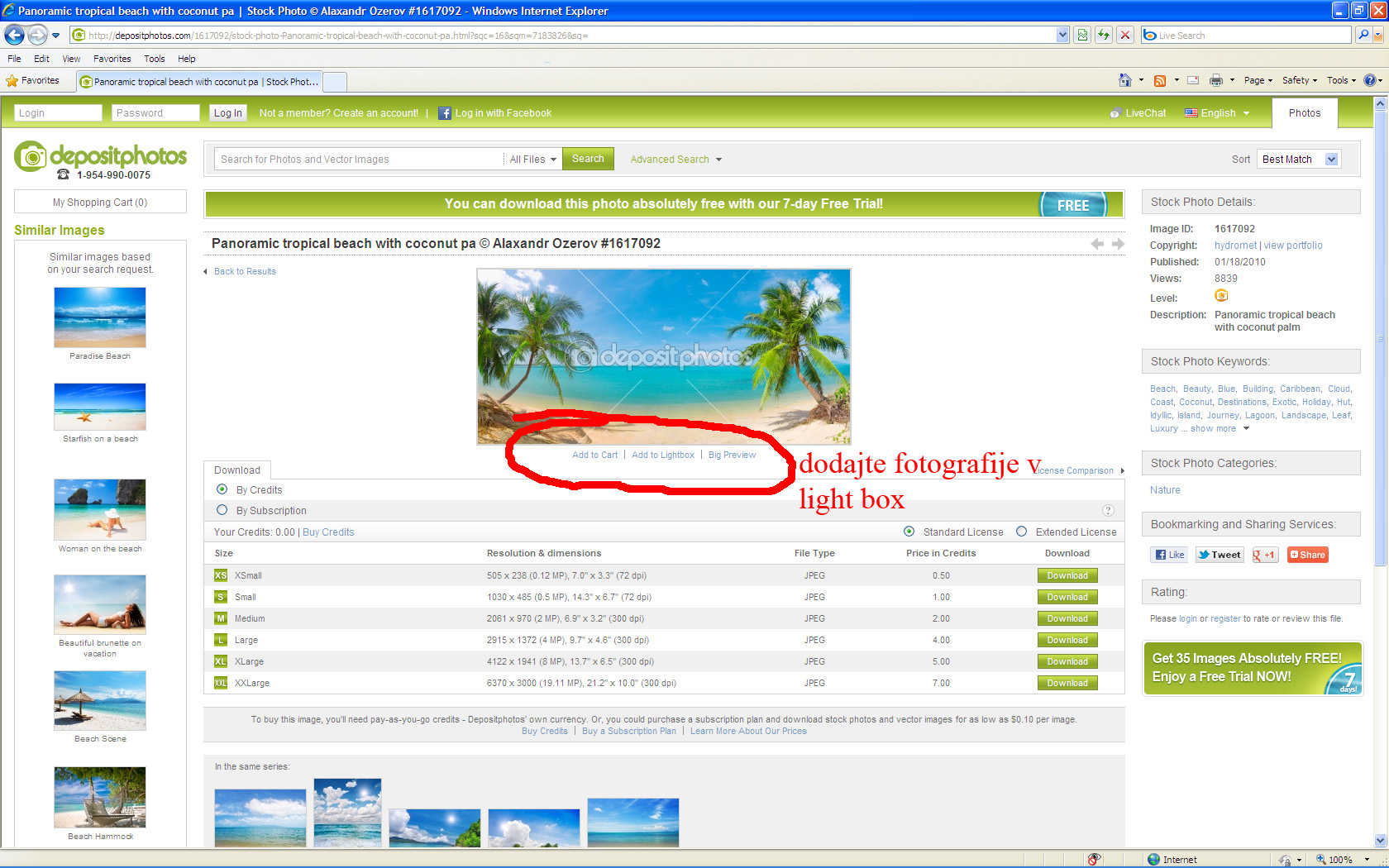Select the By Credits radio button

tap(222, 489)
